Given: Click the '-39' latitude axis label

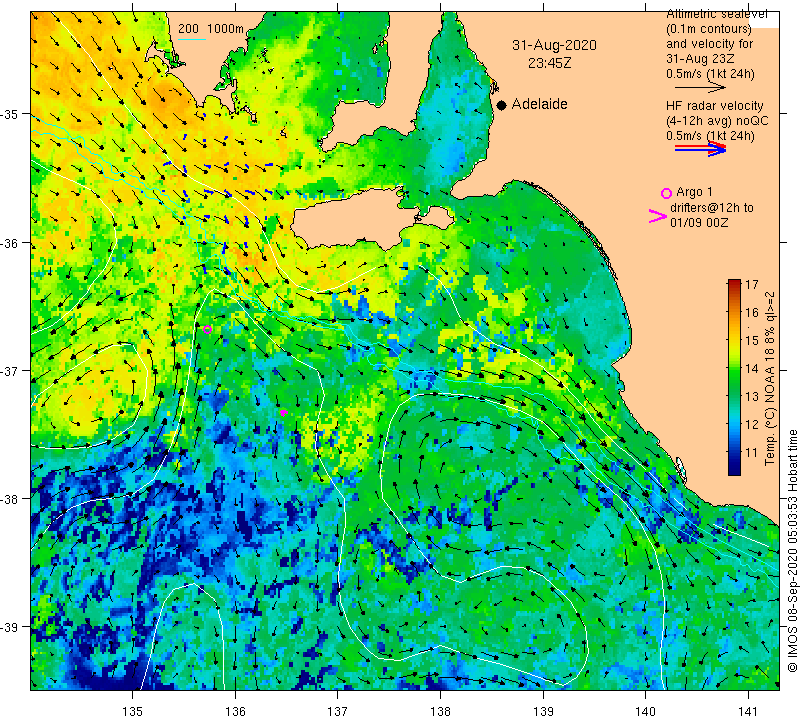Looking at the screenshot, I should (10, 627).
